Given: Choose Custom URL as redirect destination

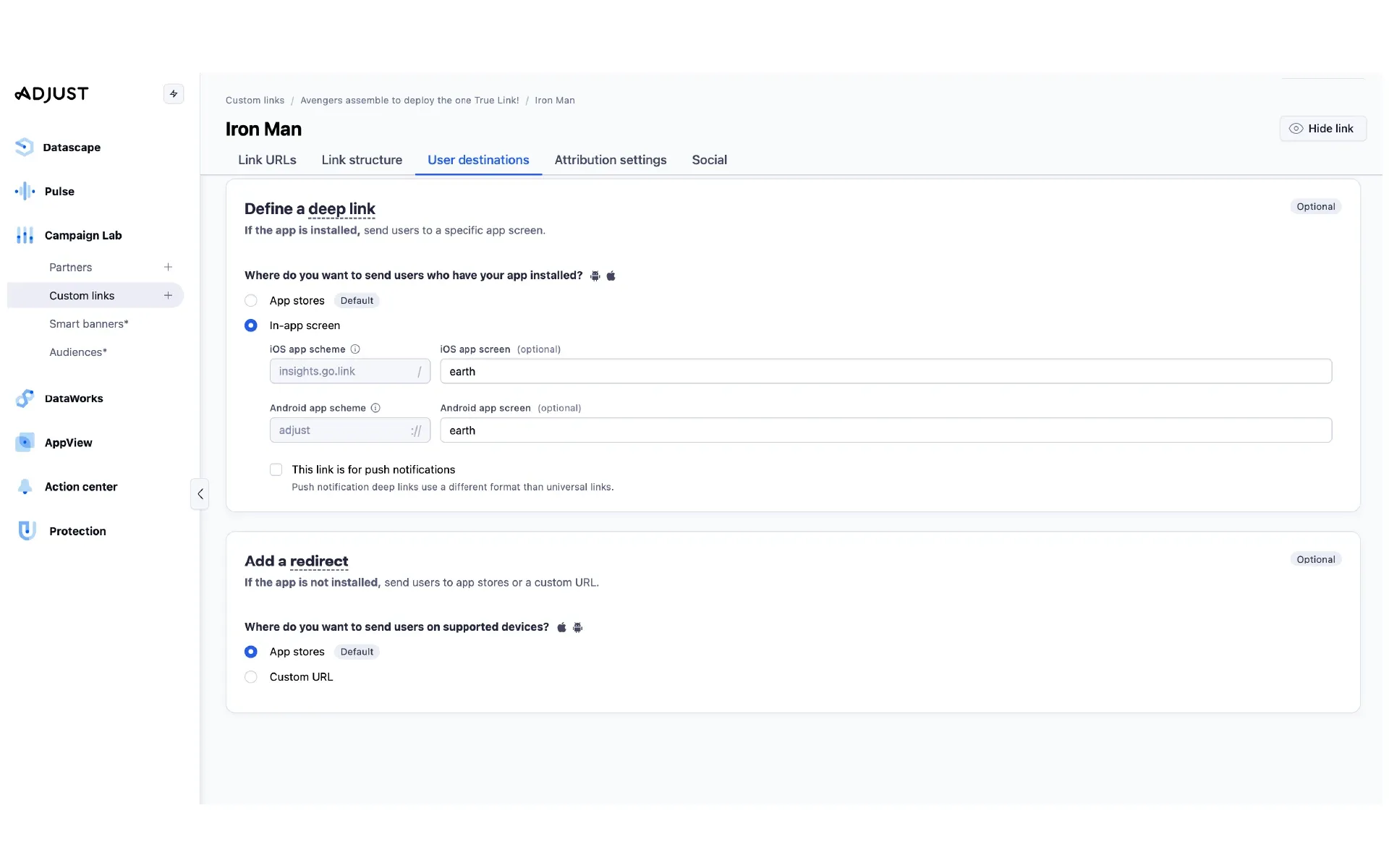Looking at the screenshot, I should 251,676.
